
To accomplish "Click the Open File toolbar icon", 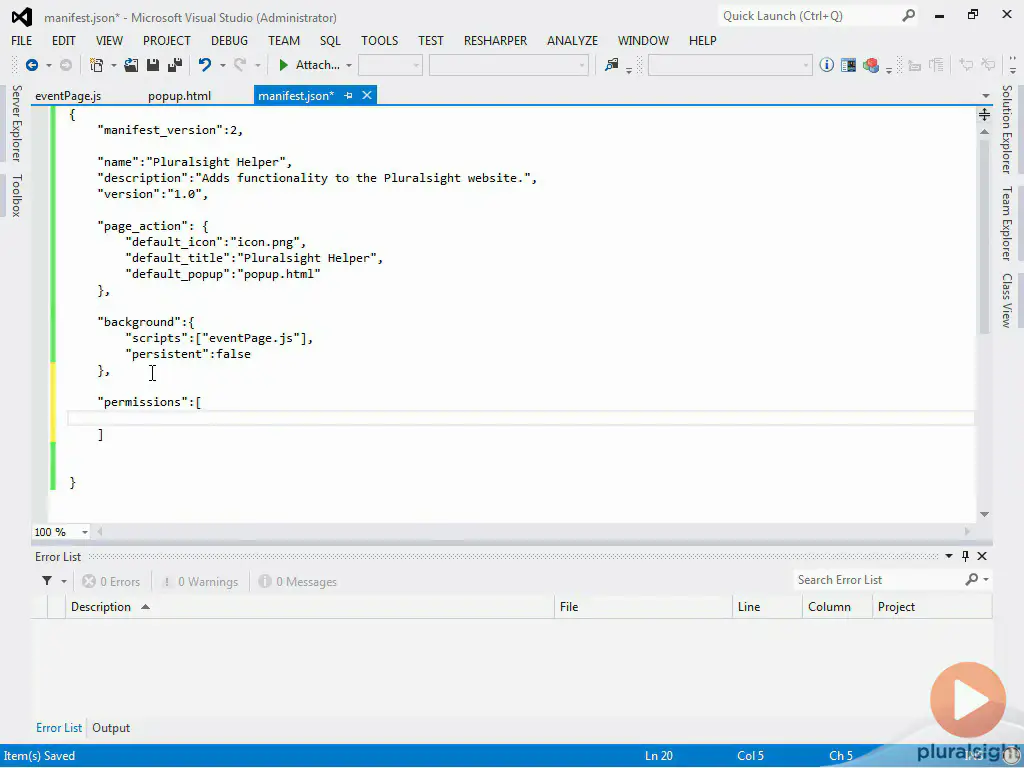I will (x=131, y=65).
